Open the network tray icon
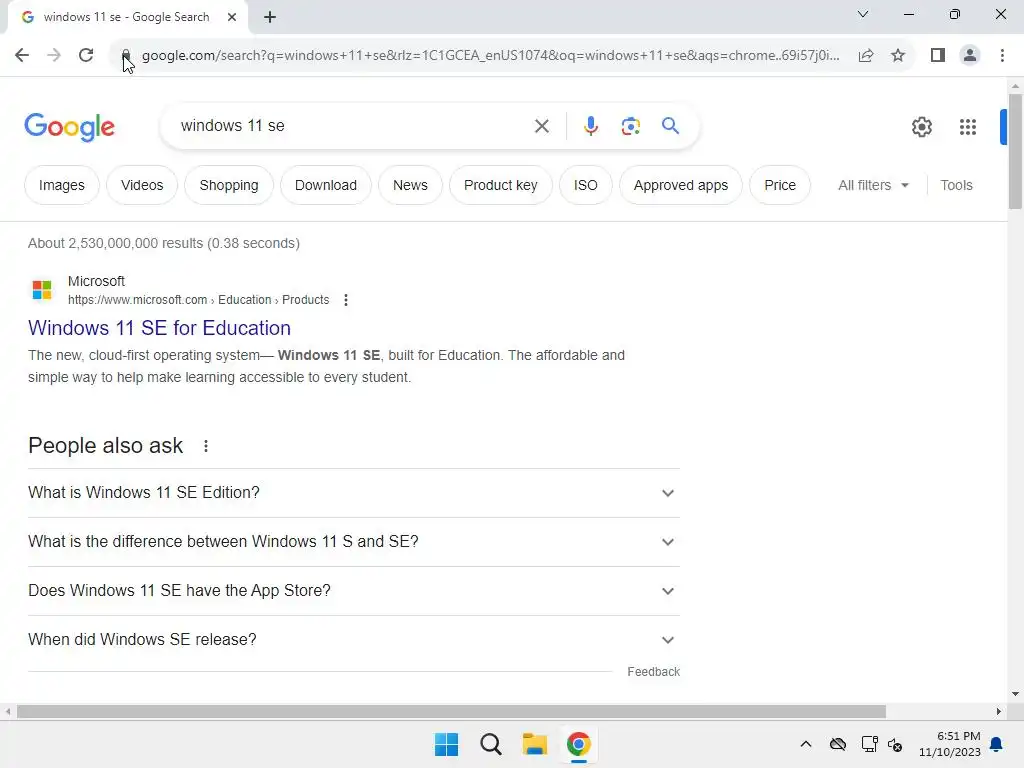1024x768 pixels. pyautogui.click(x=869, y=744)
